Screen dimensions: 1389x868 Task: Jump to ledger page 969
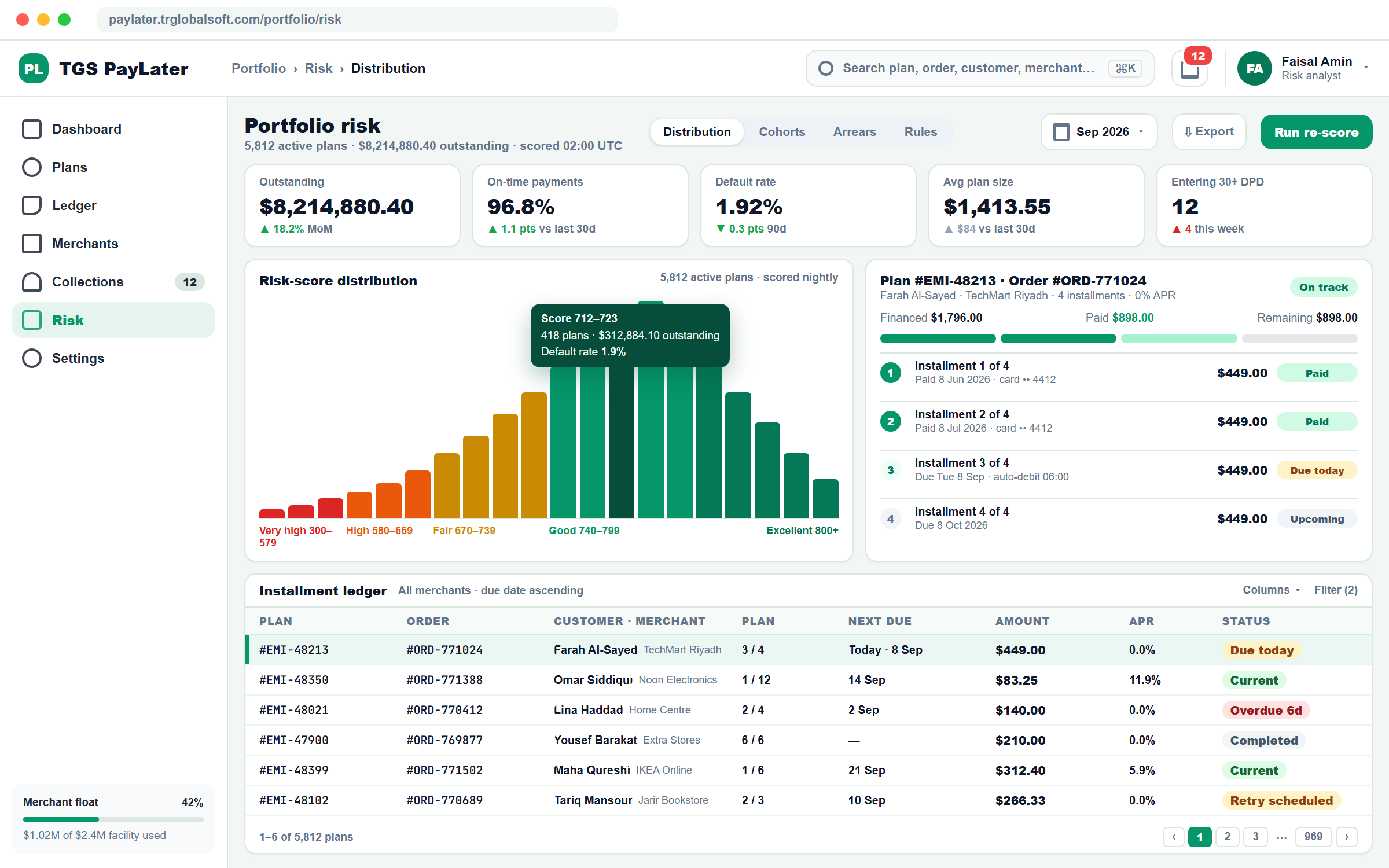pyautogui.click(x=1313, y=837)
